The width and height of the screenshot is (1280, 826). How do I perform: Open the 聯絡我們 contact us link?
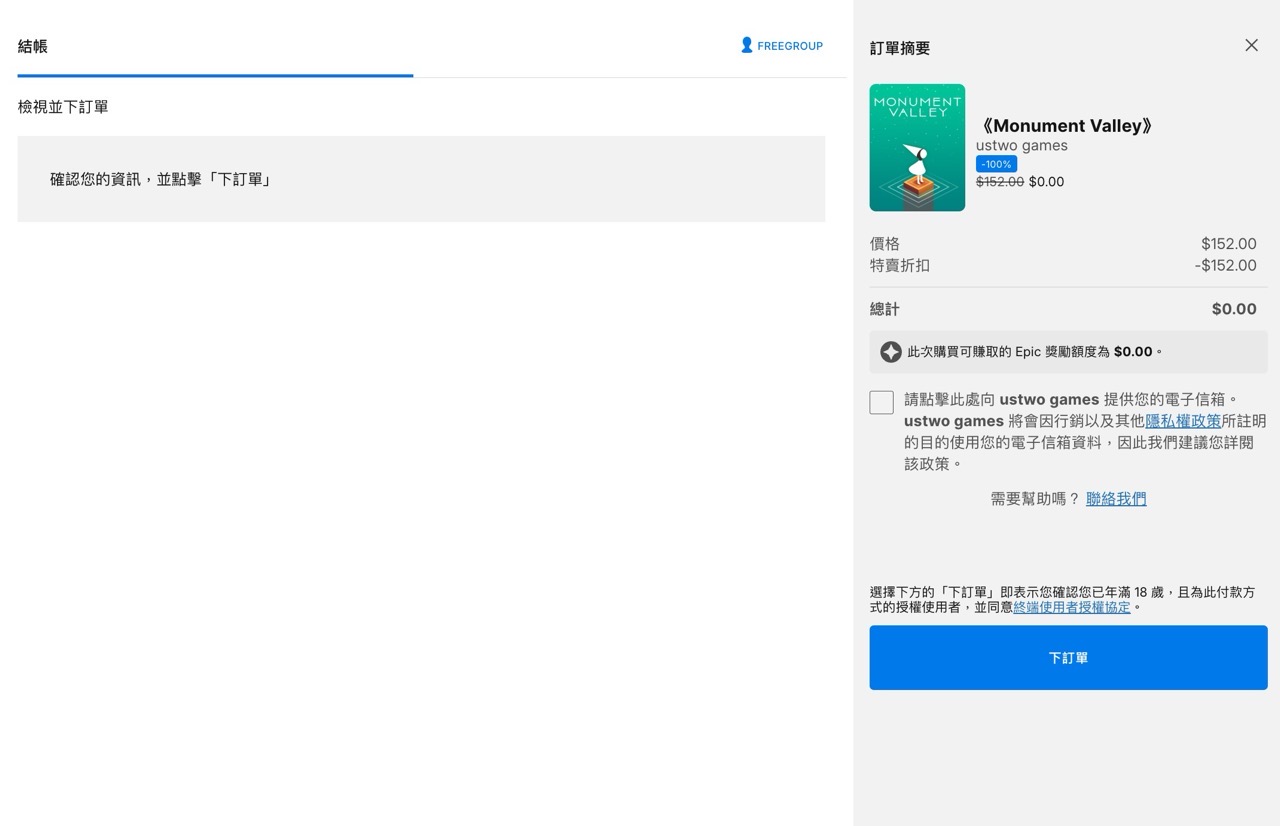pyautogui.click(x=1116, y=499)
